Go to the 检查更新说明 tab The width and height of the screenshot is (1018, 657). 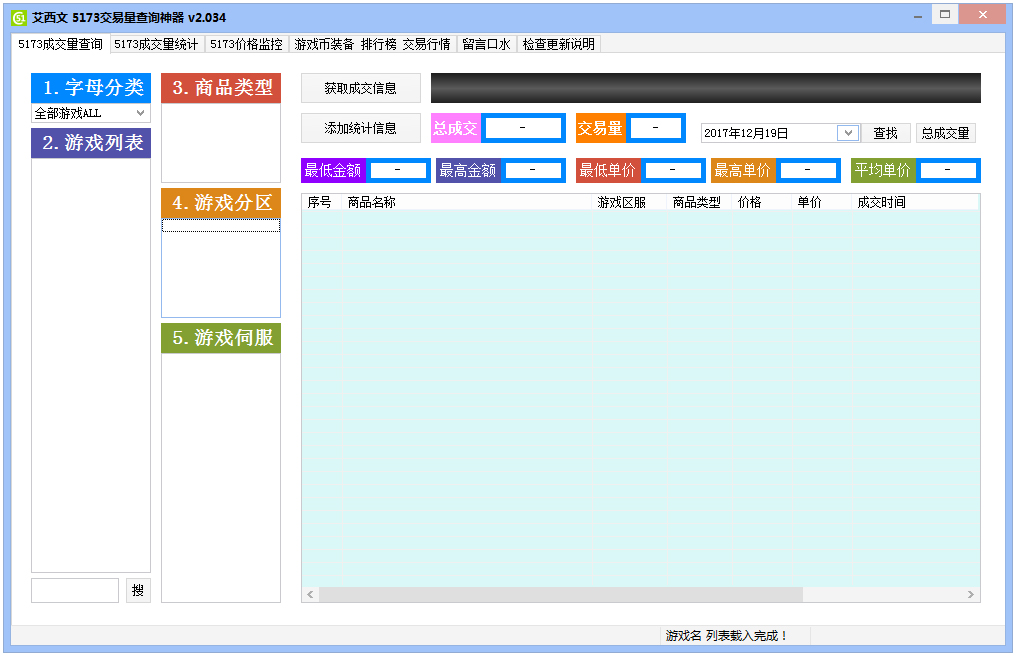coord(558,44)
